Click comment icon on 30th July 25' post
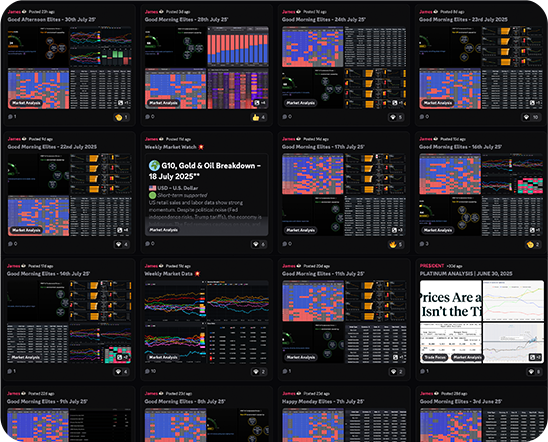This screenshot has width=548, height=442. 10,117
